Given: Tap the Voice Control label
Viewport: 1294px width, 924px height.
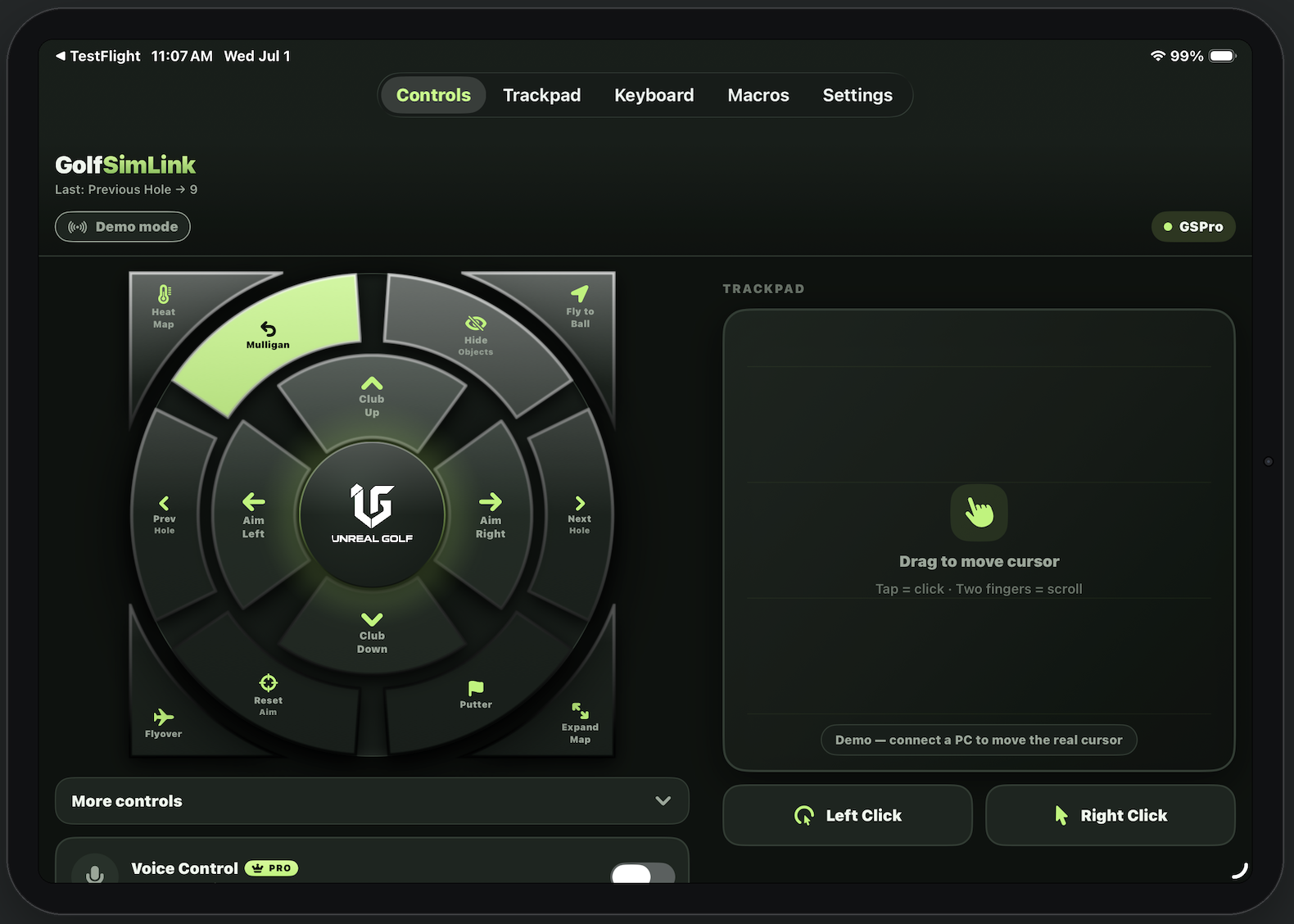Looking at the screenshot, I should pos(184,868).
